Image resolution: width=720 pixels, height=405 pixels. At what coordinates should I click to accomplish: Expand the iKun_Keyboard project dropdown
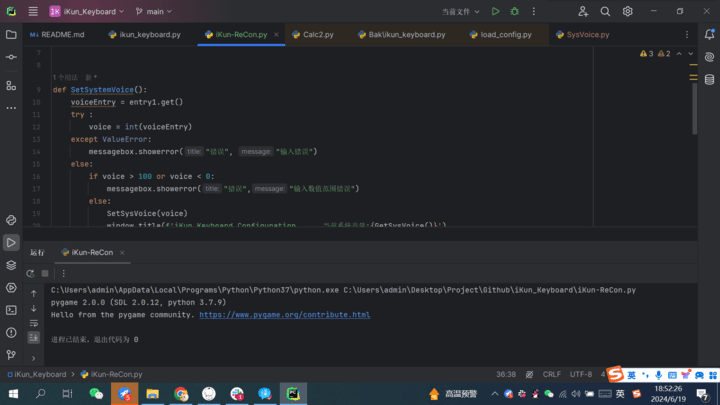click(87, 11)
